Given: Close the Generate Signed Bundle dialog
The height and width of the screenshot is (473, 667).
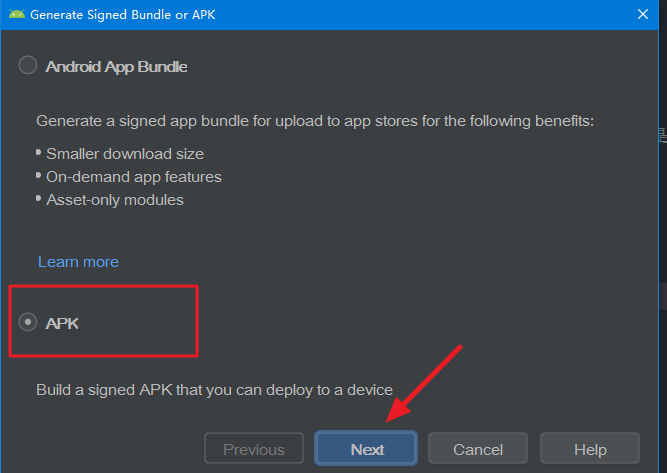Looking at the screenshot, I should coord(643,14).
